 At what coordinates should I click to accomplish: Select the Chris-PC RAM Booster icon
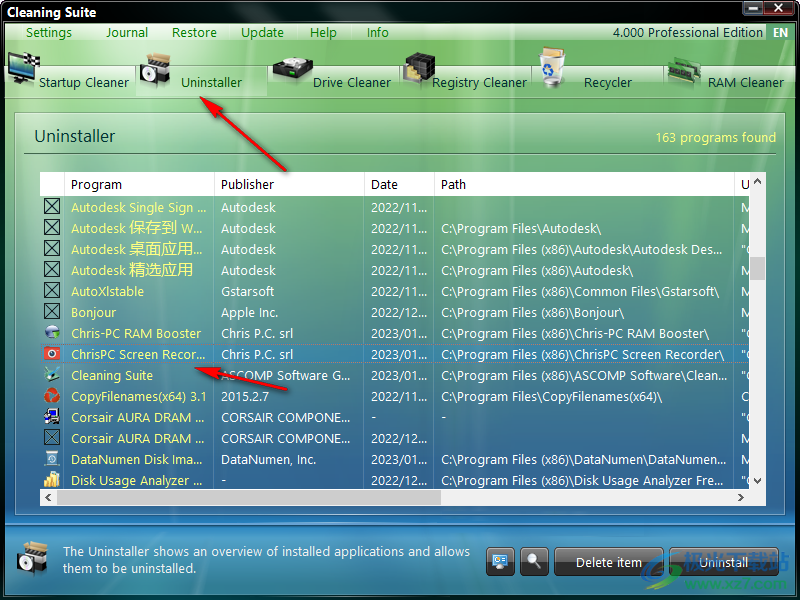coord(52,333)
